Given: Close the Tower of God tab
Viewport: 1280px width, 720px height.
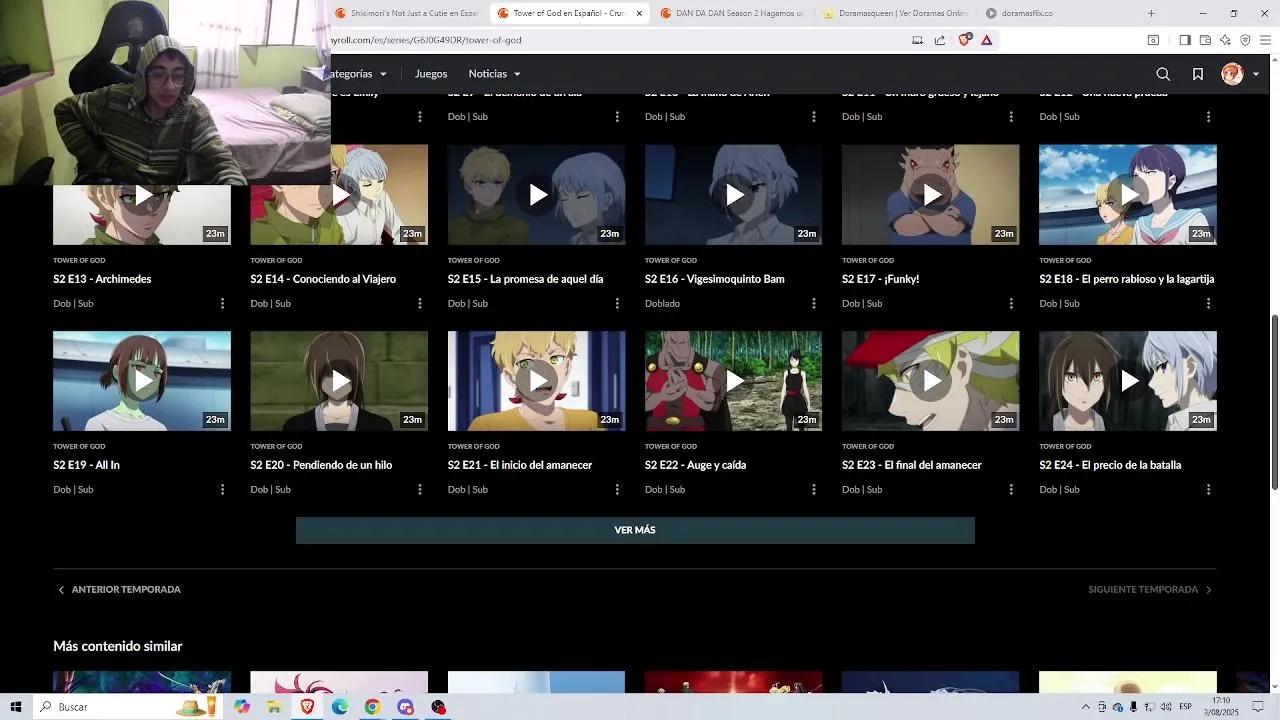Looking at the screenshot, I should [x=639, y=13].
